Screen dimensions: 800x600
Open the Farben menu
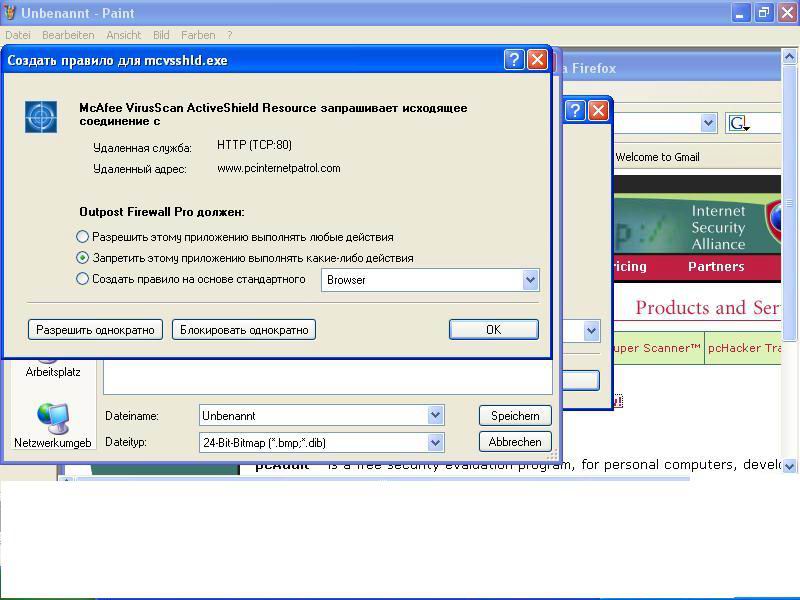tap(198, 35)
